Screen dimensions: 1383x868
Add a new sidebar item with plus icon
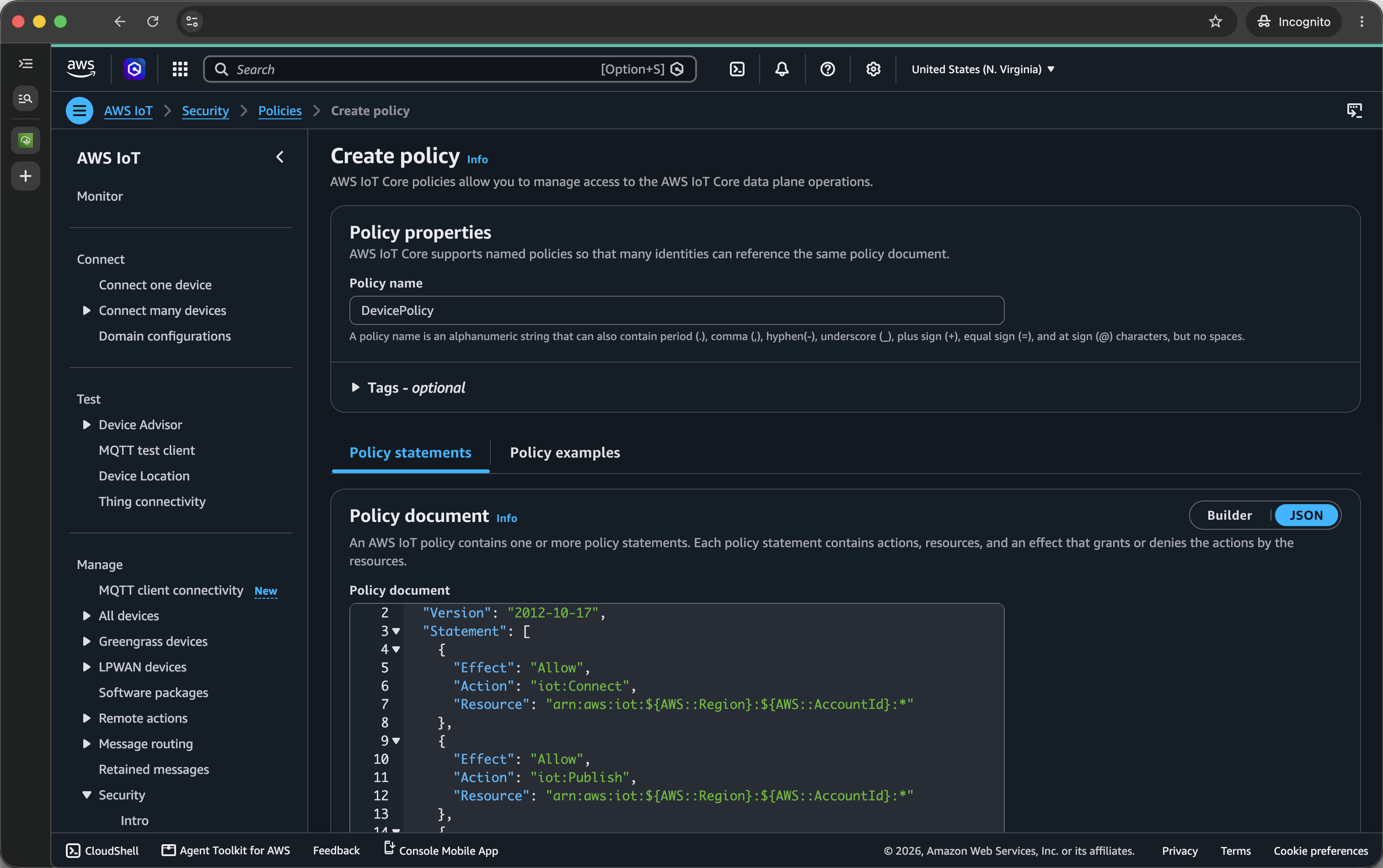26,176
